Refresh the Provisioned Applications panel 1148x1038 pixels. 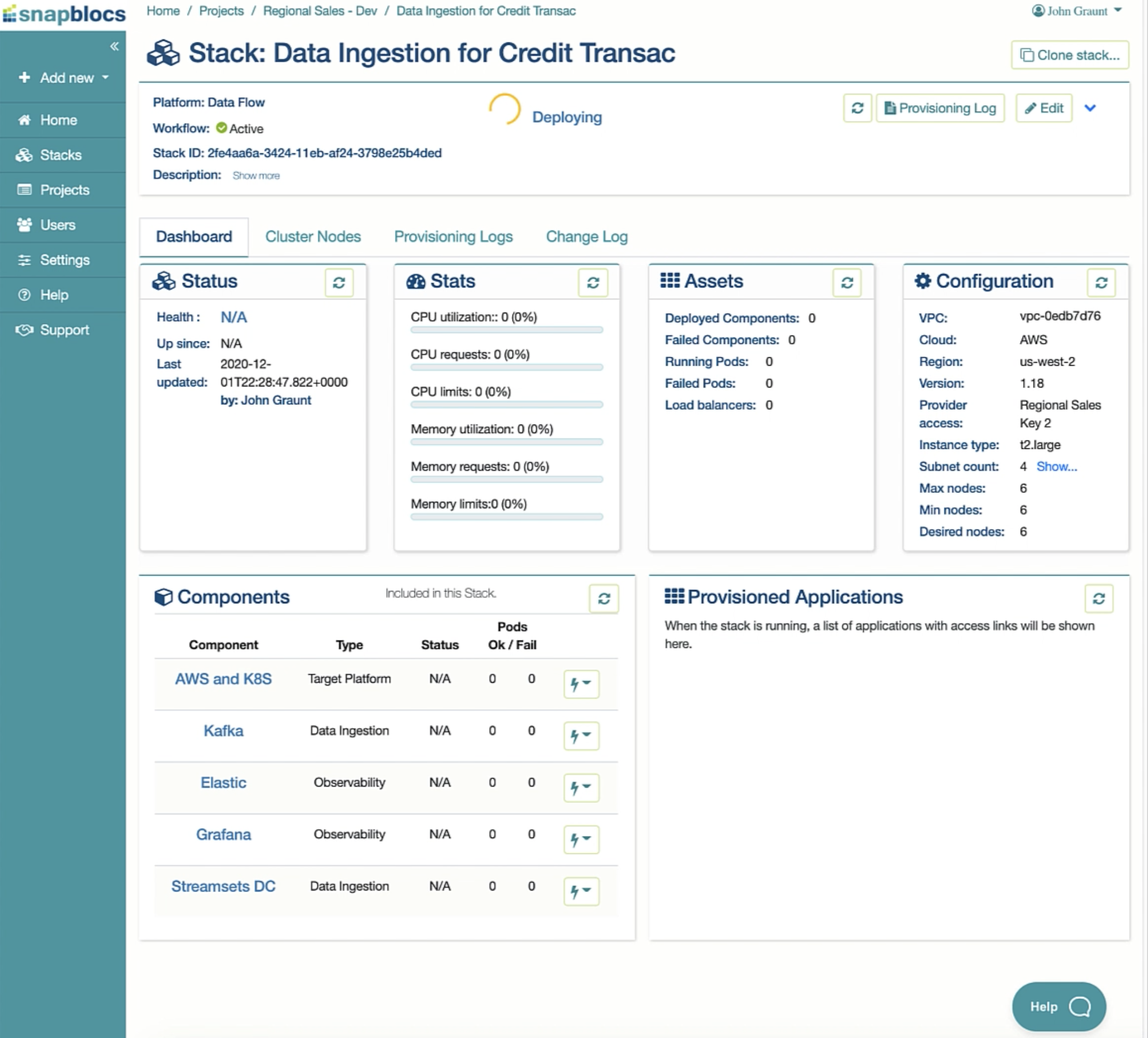pyautogui.click(x=1099, y=599)
